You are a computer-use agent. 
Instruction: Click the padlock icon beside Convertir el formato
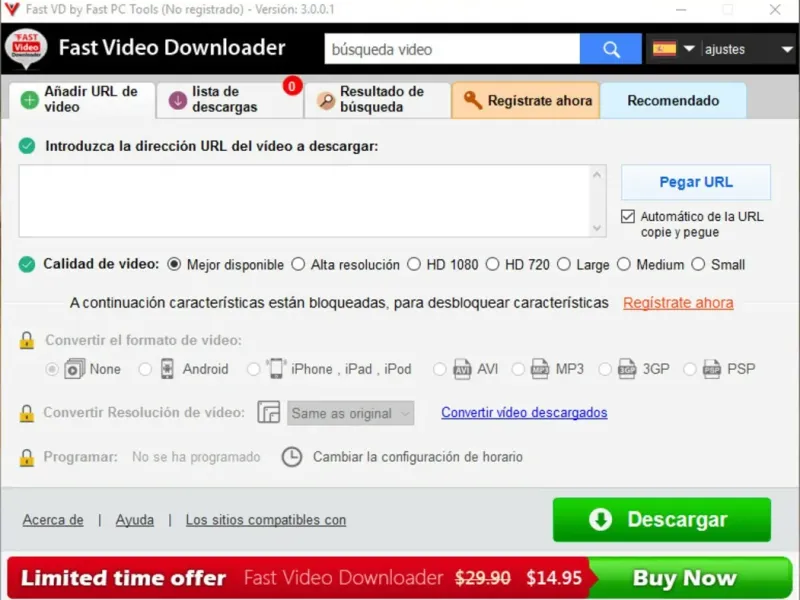(27, 340)
